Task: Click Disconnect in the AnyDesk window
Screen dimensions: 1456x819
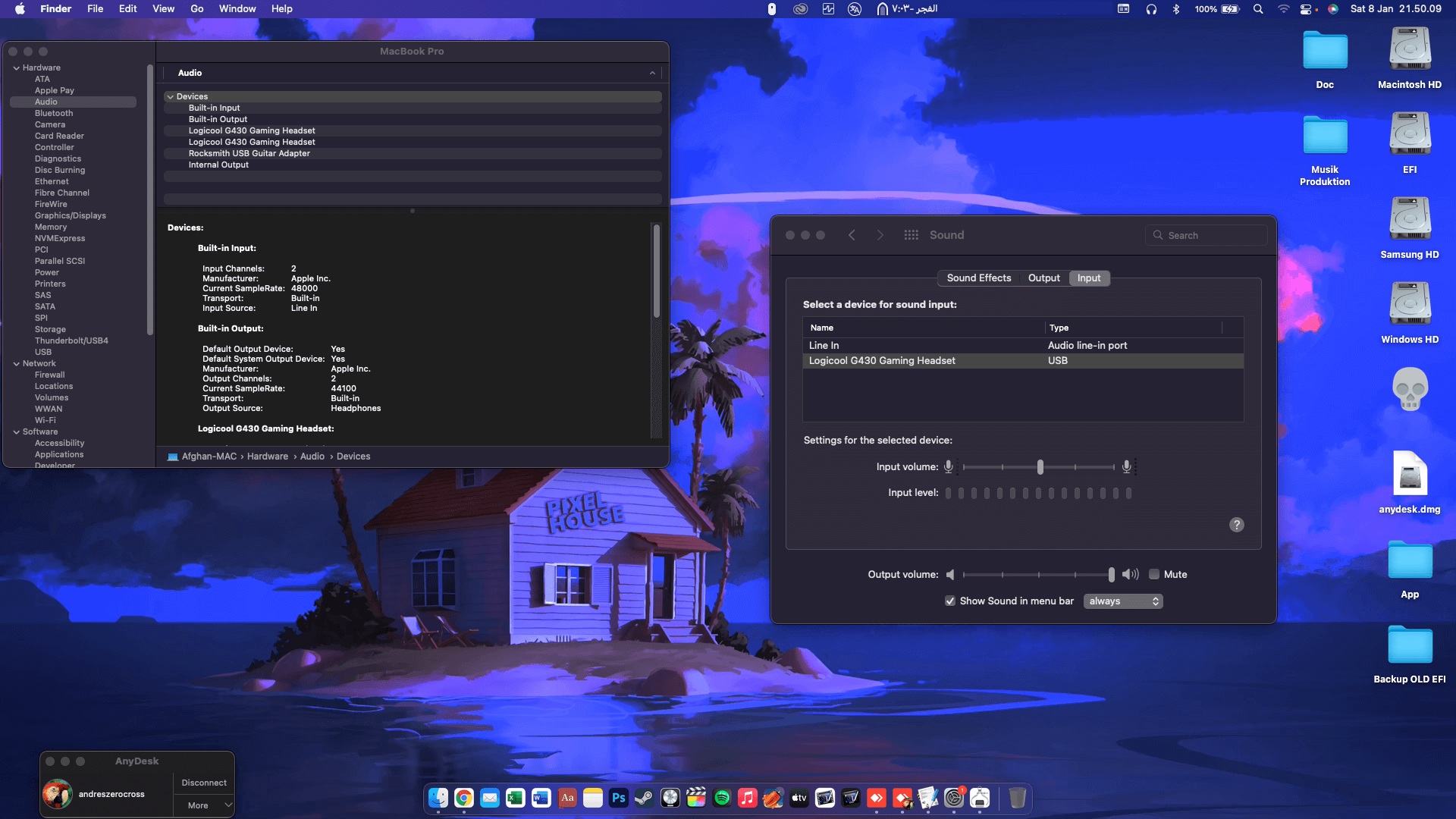Action: [x=203, y=782]
